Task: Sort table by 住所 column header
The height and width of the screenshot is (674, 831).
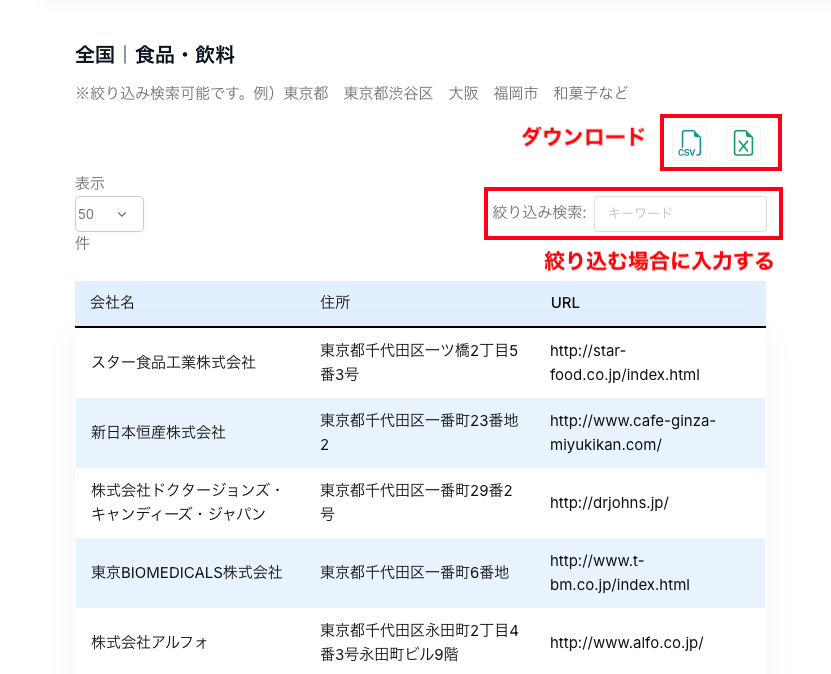Action: (x=335, y=303)
